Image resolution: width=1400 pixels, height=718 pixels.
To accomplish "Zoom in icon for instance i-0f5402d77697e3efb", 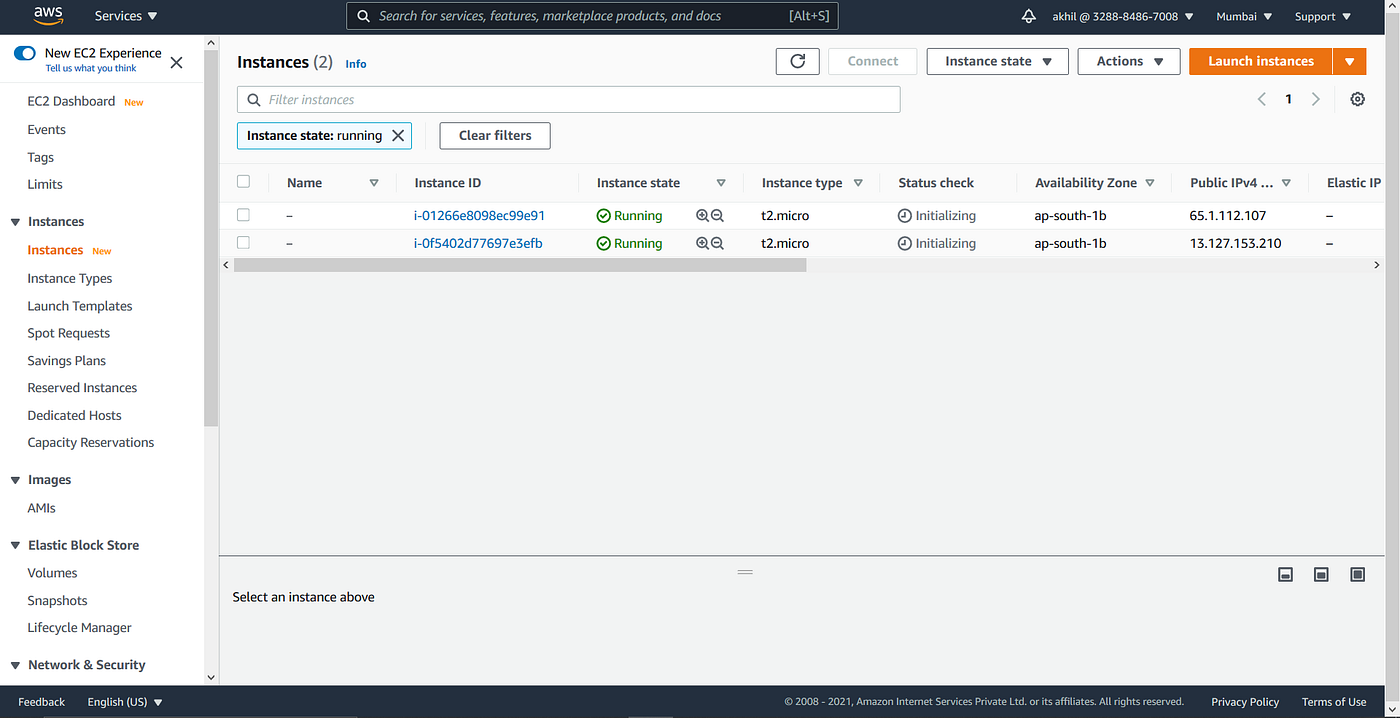I will pyautogui.click(x=702, y=243).
